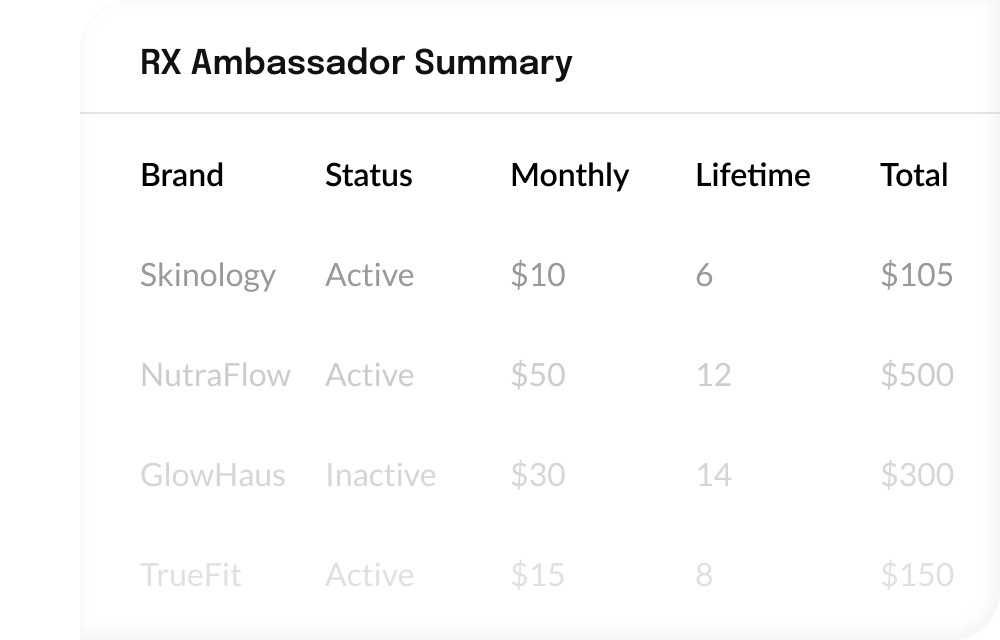Select the lifetime value 14 for GlowHaus

(x=713, y=475)
